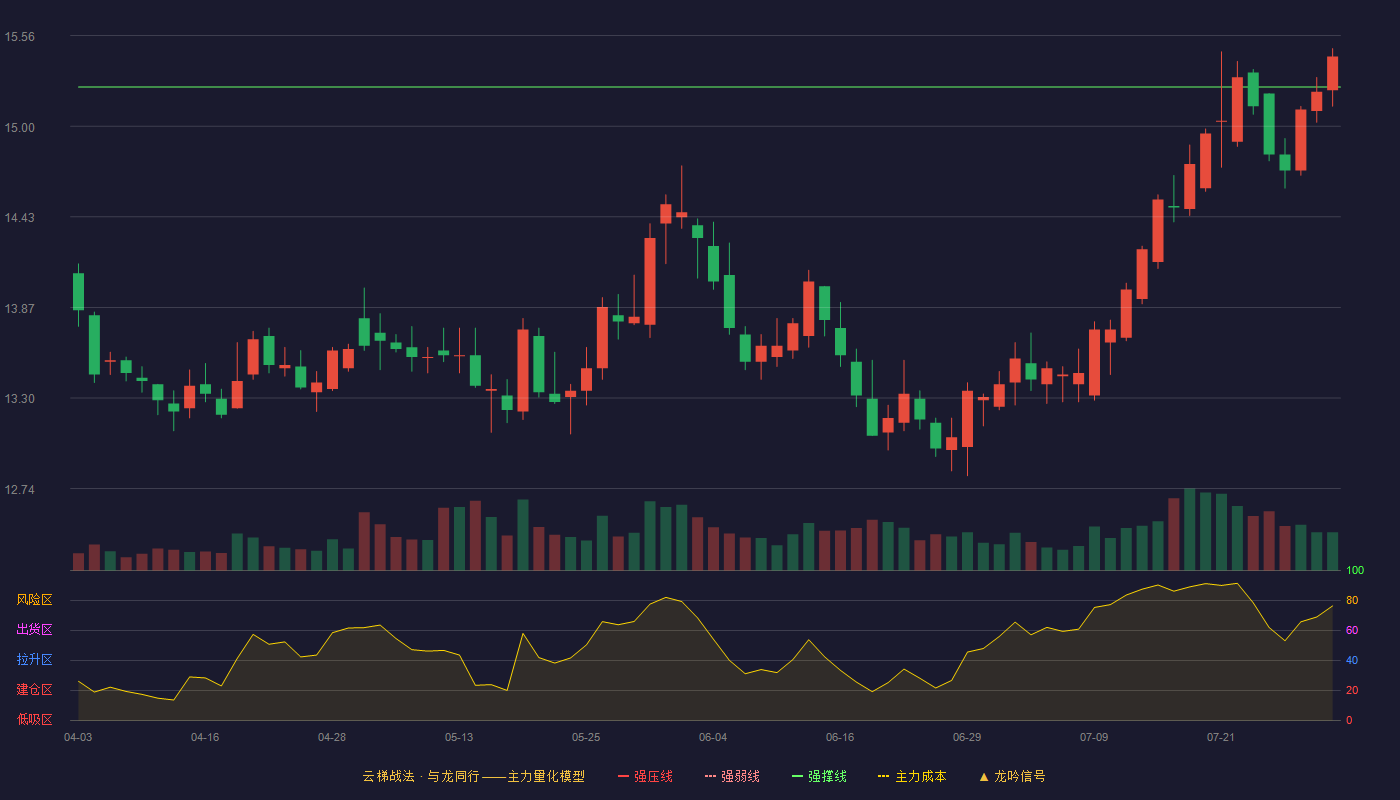Click the 06-04 date label

point(713,737)
